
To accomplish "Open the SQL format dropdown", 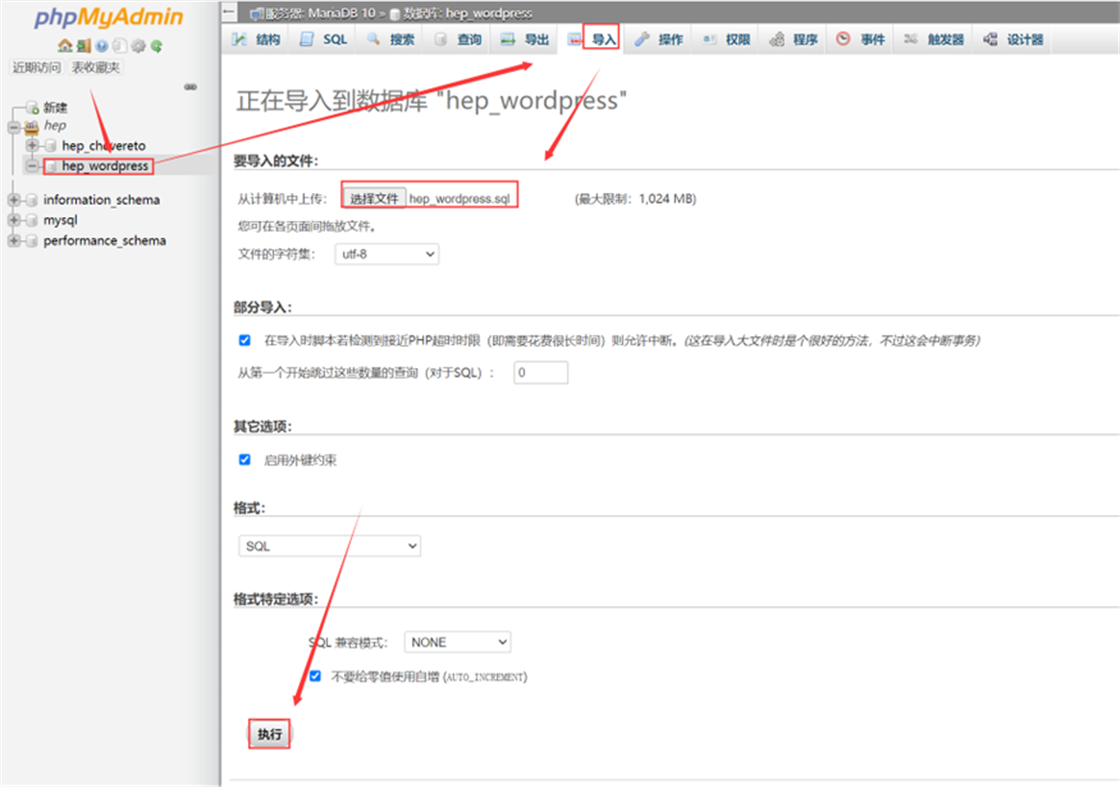I will point(329,546).
